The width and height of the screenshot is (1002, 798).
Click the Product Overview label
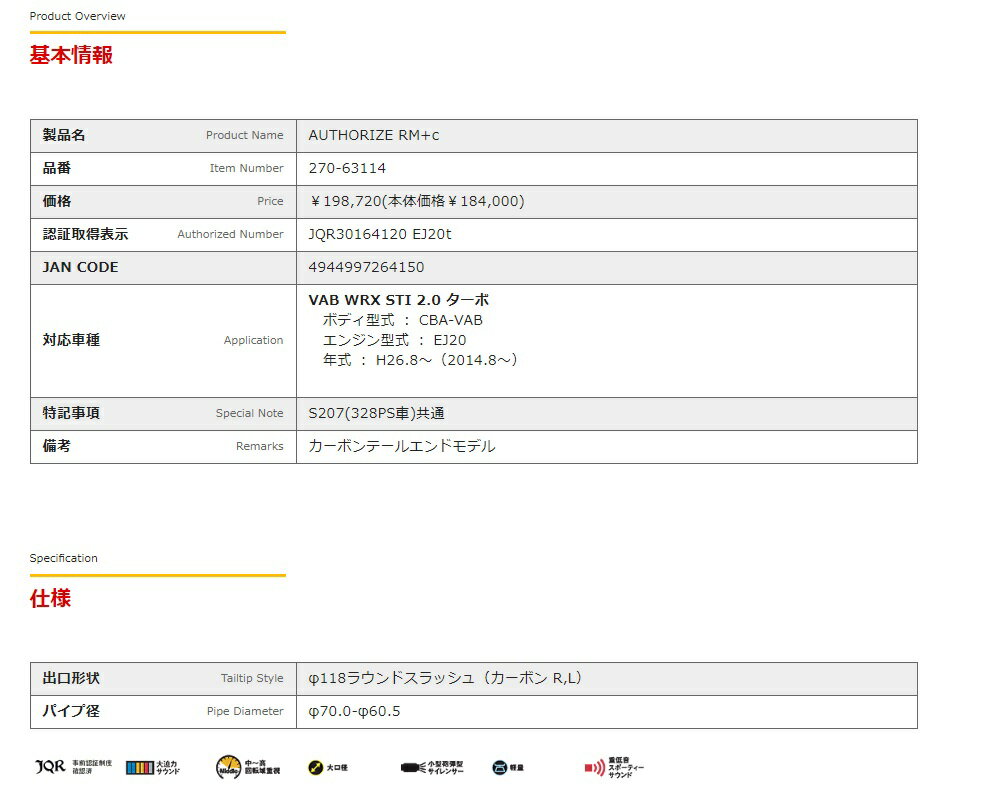coord(77,16)
